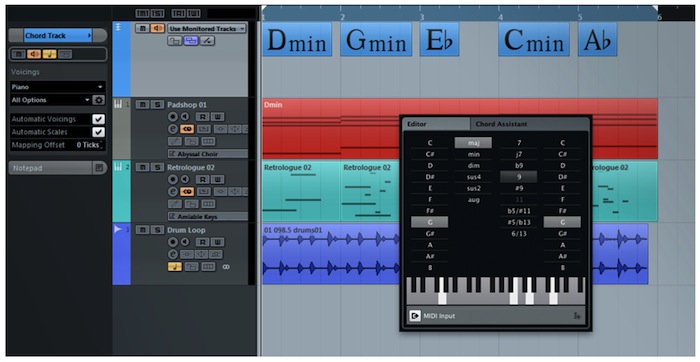Select the min chord type

pyautogui.click(x=474, y=154)
